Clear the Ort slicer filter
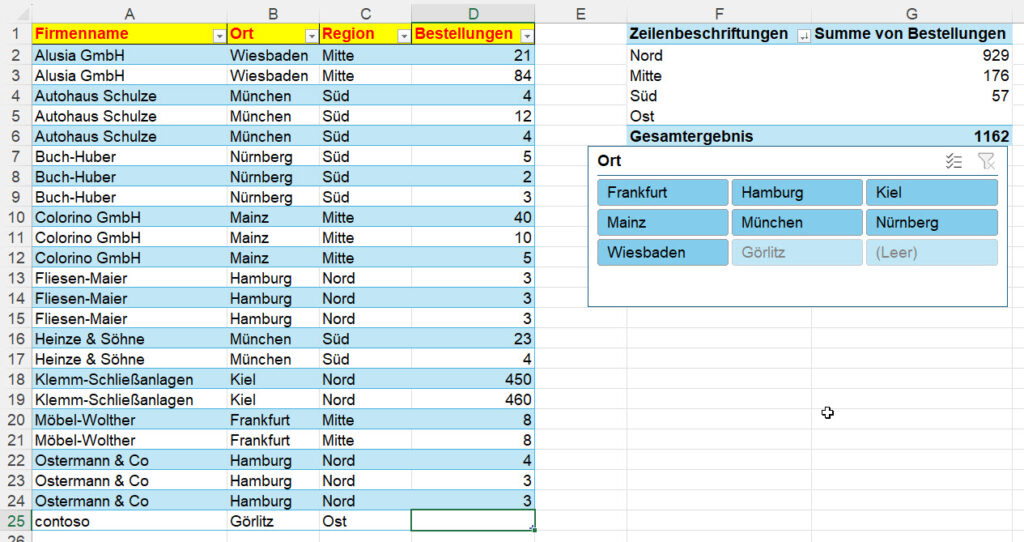 click(x=986, y=161)
